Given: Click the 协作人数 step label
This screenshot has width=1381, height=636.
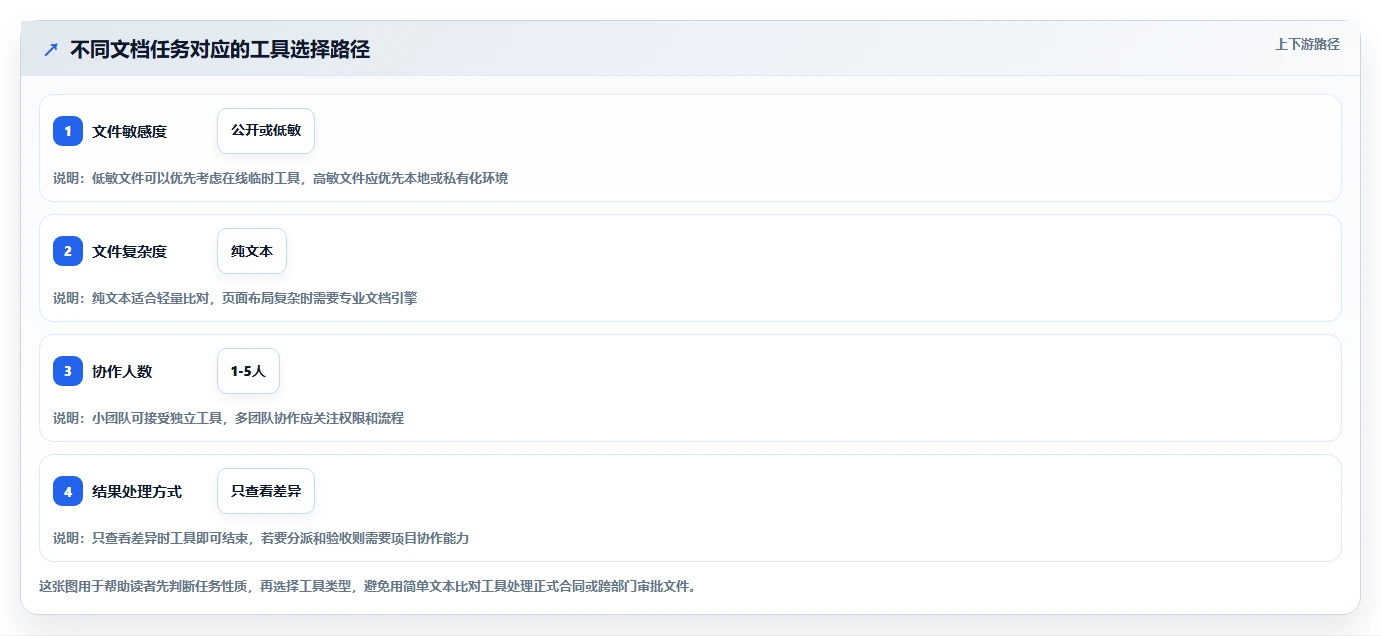Looking at the screenshot, I should tap(122, 371).
